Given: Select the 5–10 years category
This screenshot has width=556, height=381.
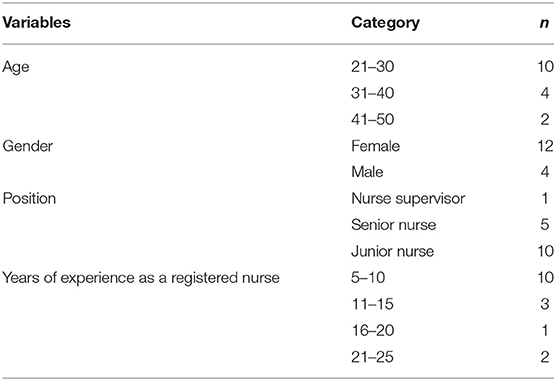Looking at the screenshot, I should point(368,278).
